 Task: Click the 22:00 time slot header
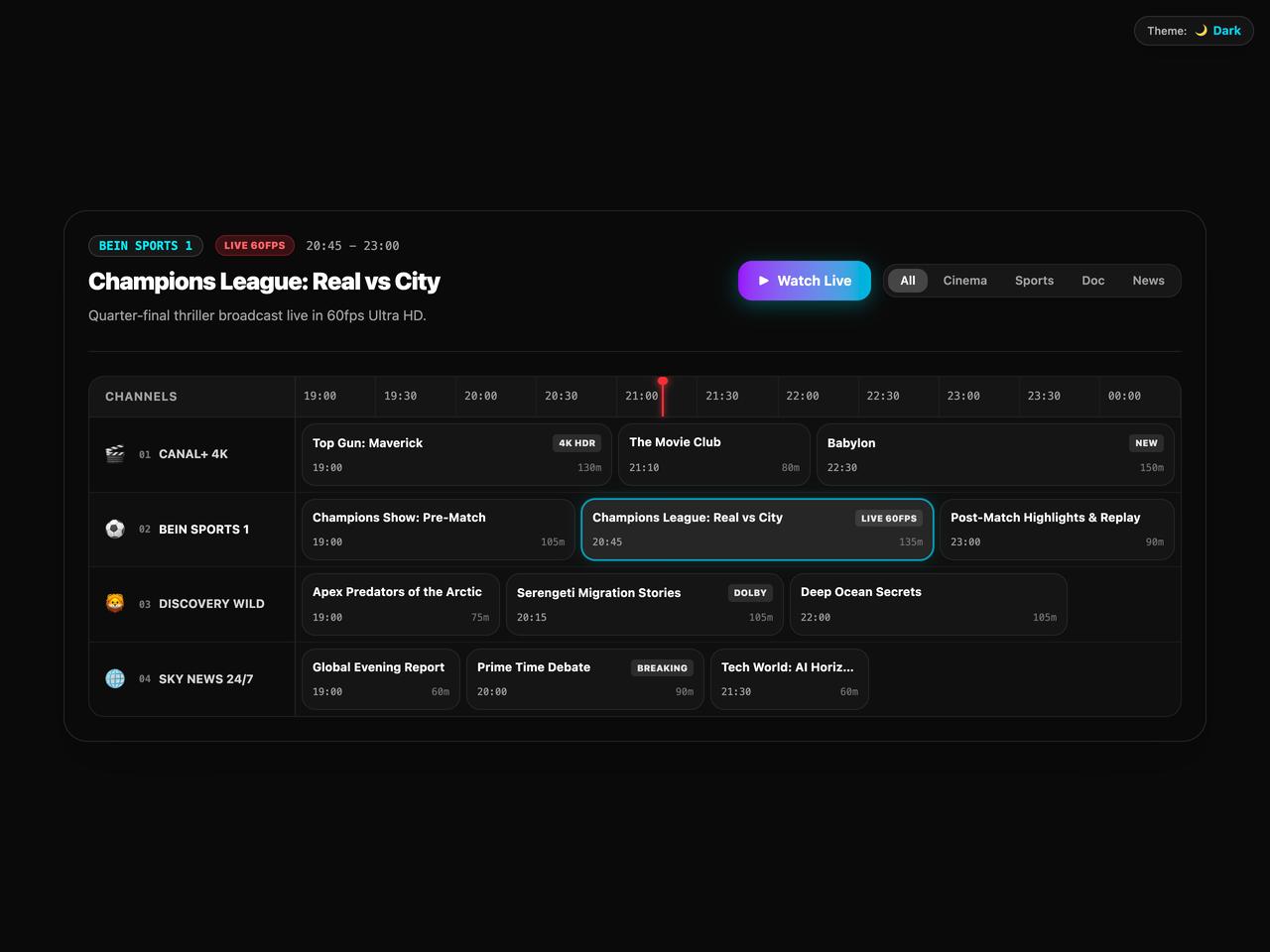[x=818, y=396]
